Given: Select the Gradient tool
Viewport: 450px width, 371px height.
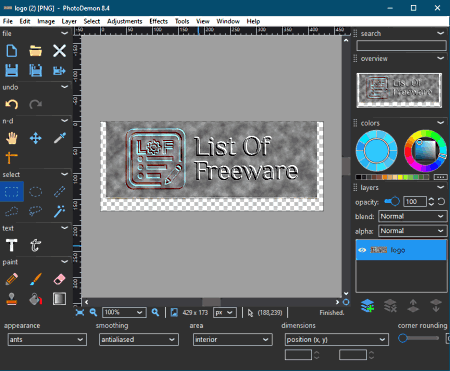Looking at the screenshot, I should click(x=60, y=299).
